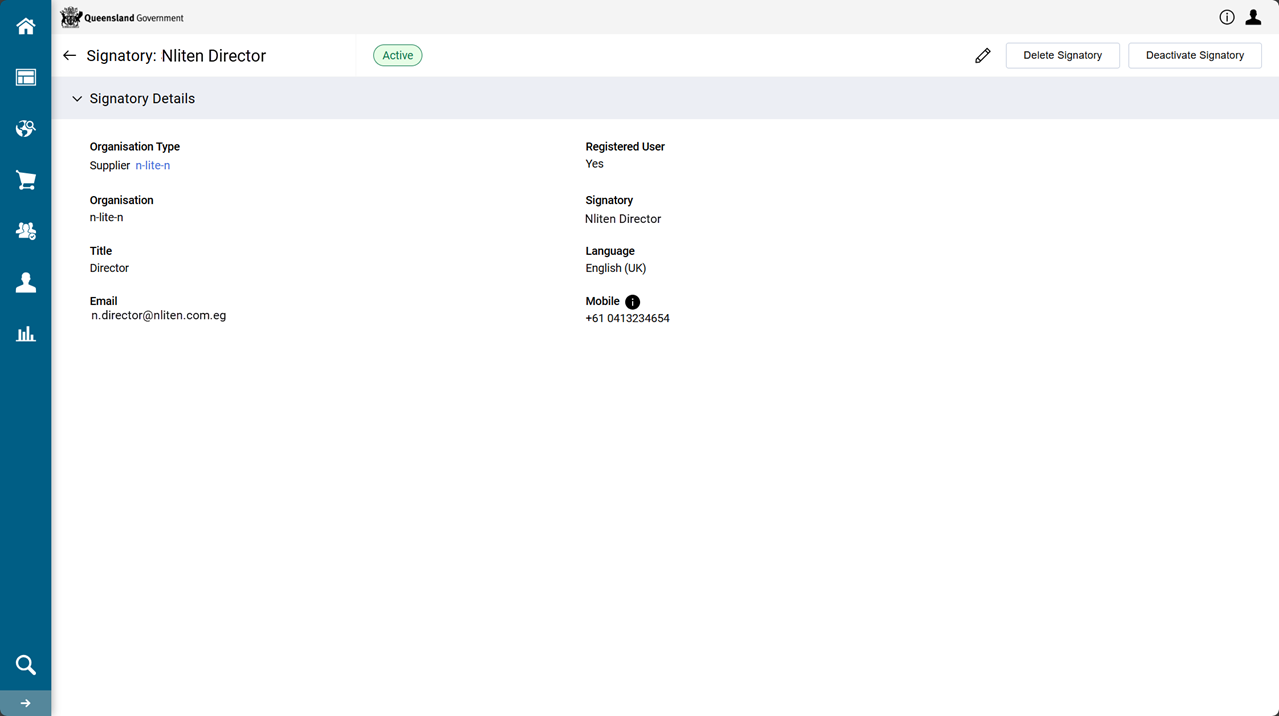Click the info icon beside Mobile
Viewport: 1279px width, 716px height.
tap(632, 302)
